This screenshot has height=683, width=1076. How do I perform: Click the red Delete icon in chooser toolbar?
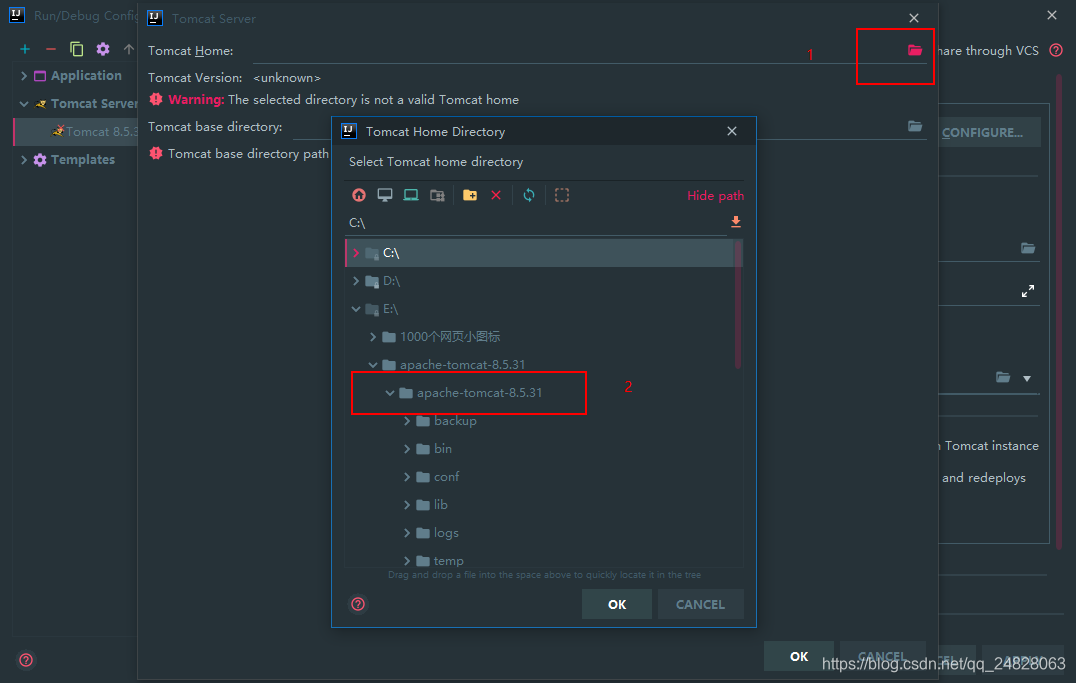[496, 195]
